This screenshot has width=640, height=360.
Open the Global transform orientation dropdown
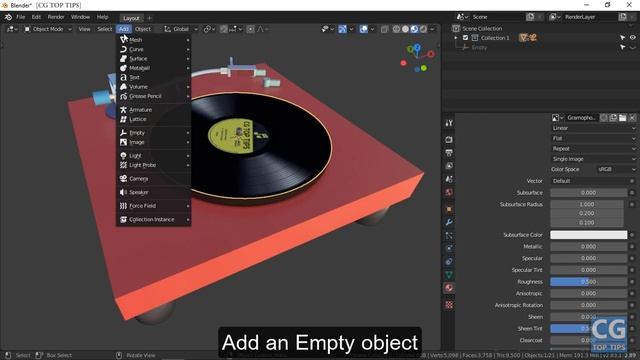click(181, 29)
